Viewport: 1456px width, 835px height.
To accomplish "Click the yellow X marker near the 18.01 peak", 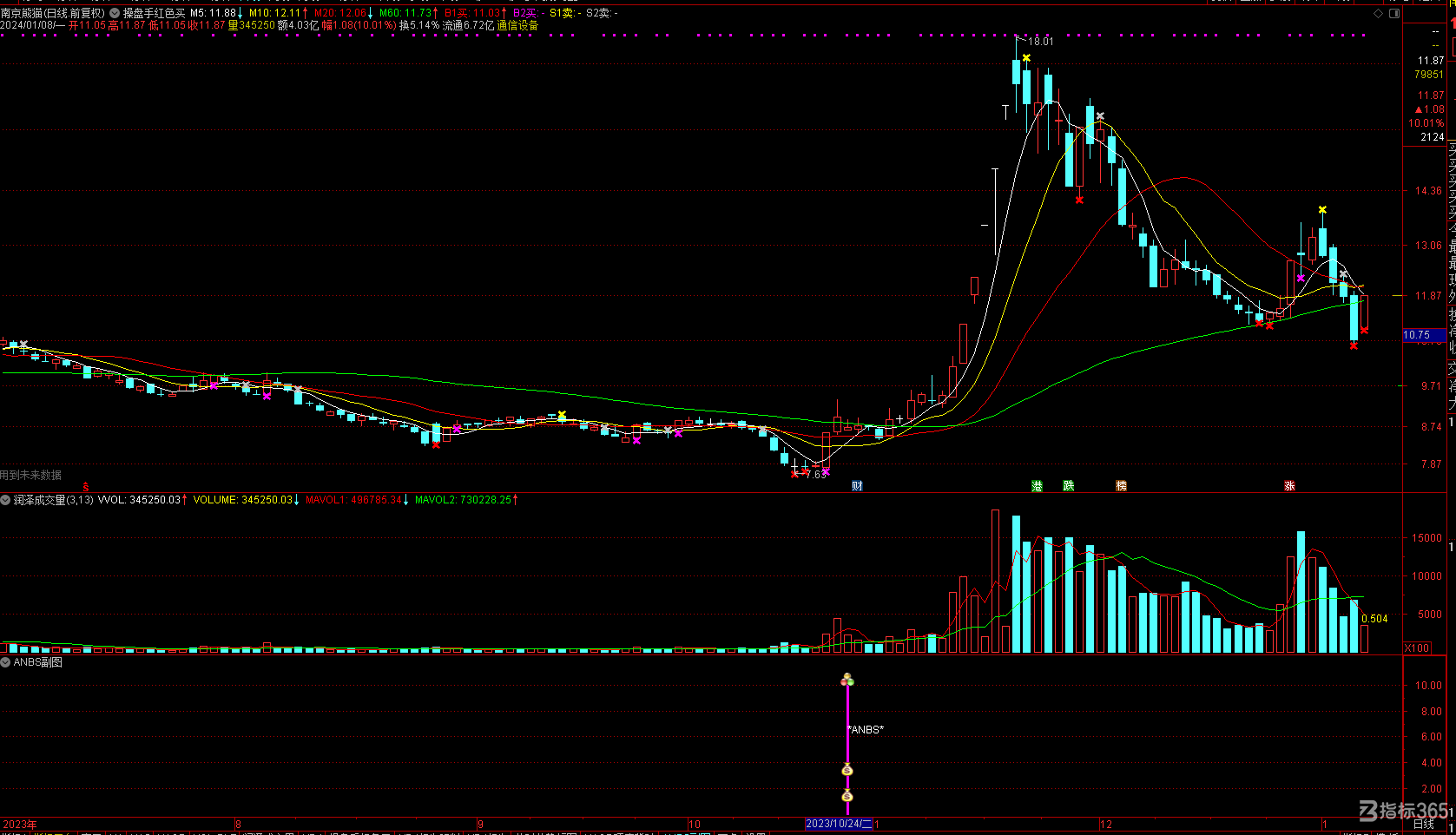I will (x=1026, y=58).
